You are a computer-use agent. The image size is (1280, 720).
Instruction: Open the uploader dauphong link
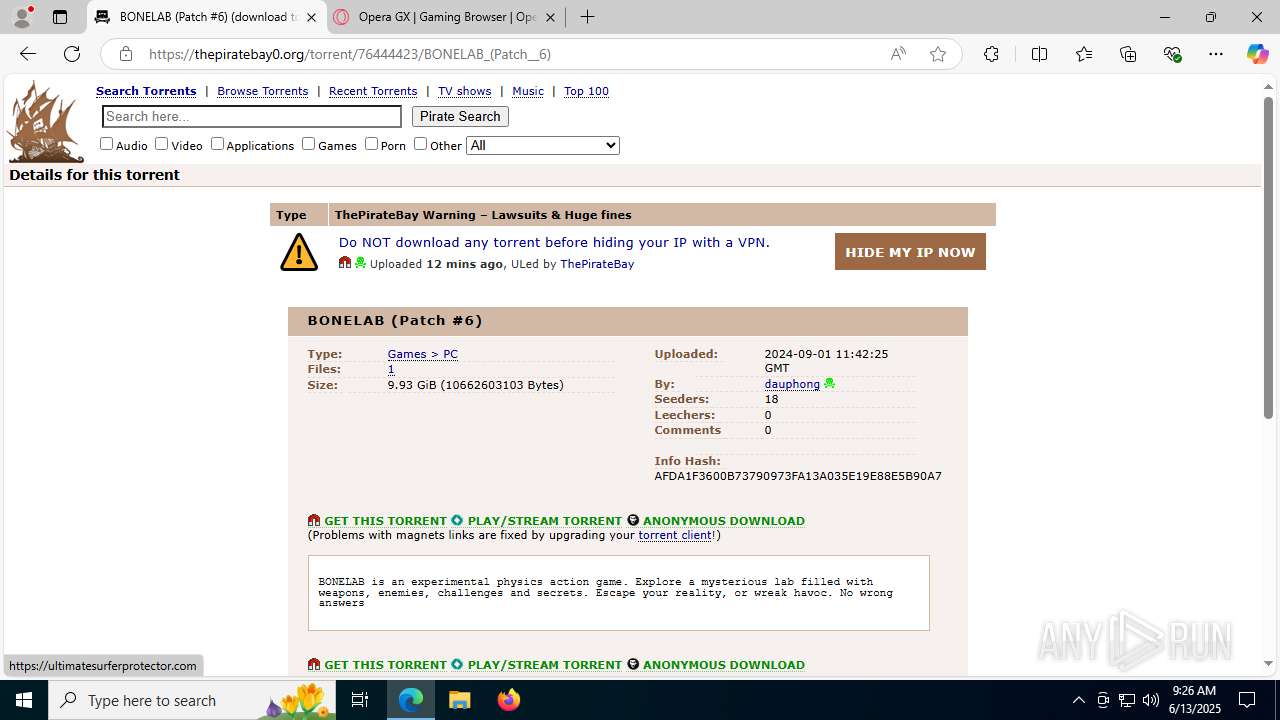coord(792,384)
